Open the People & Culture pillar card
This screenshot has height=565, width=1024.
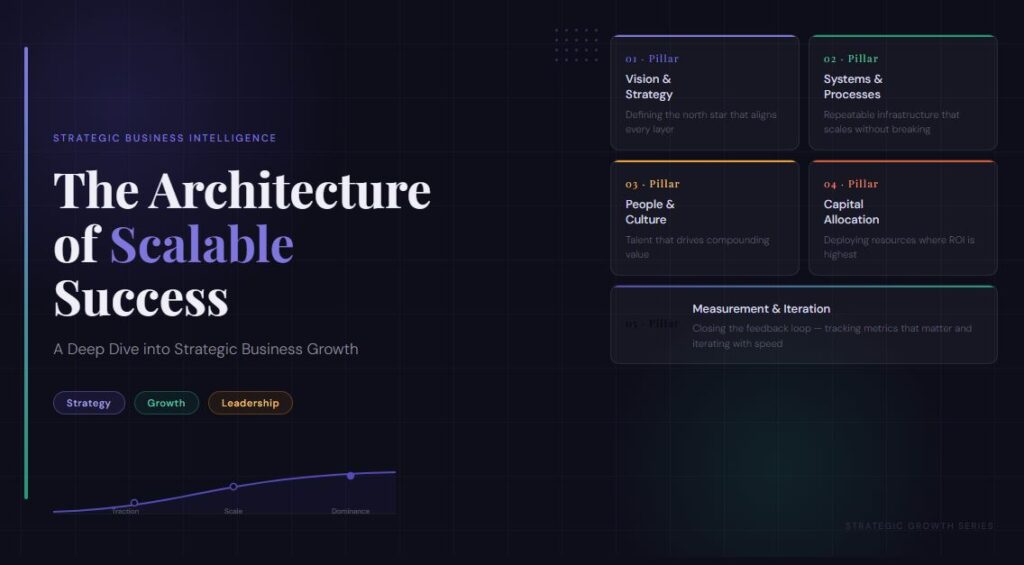point(704,218)
